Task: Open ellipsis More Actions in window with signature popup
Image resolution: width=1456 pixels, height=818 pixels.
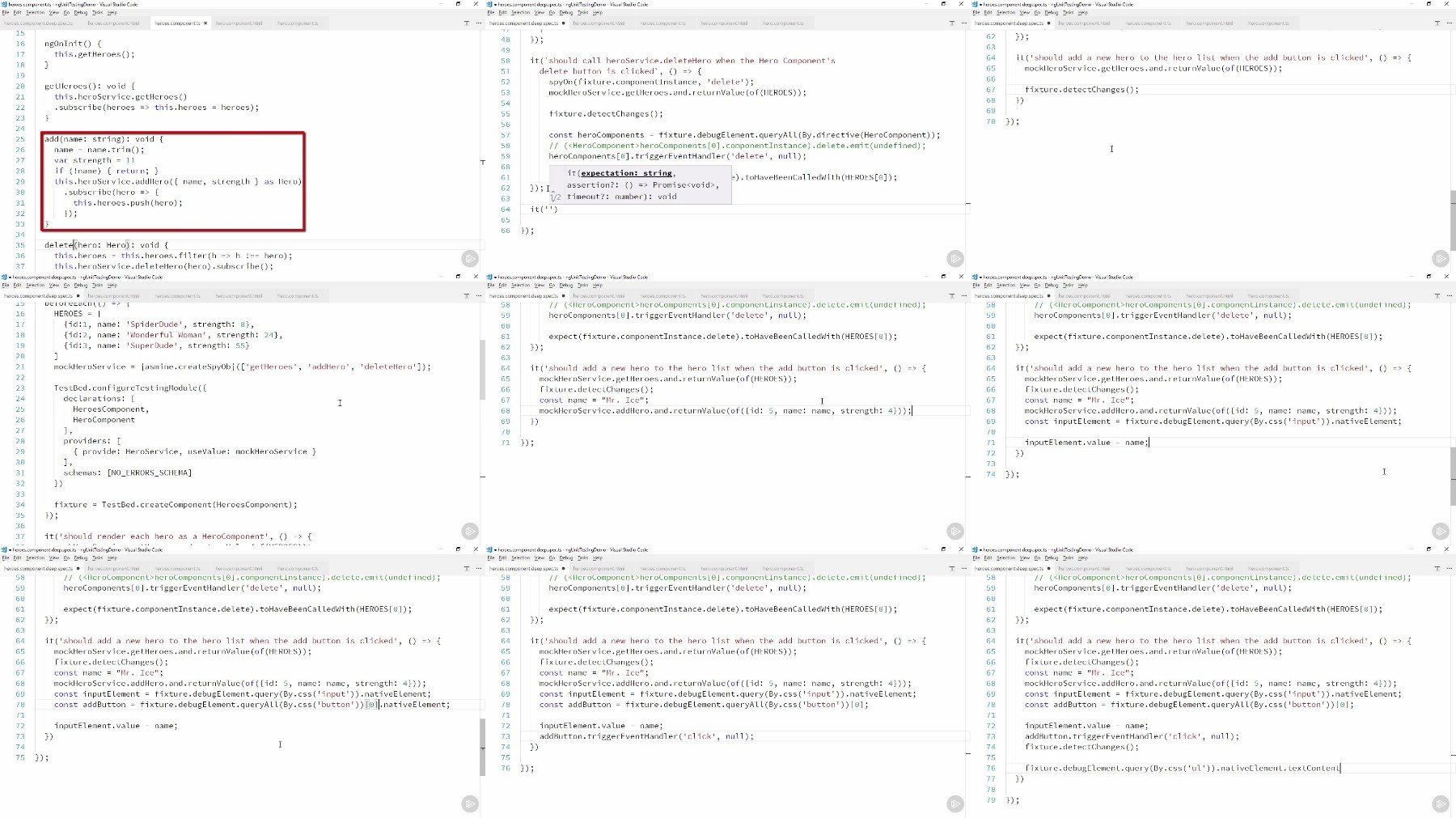Action: click(x=963, y=23)
